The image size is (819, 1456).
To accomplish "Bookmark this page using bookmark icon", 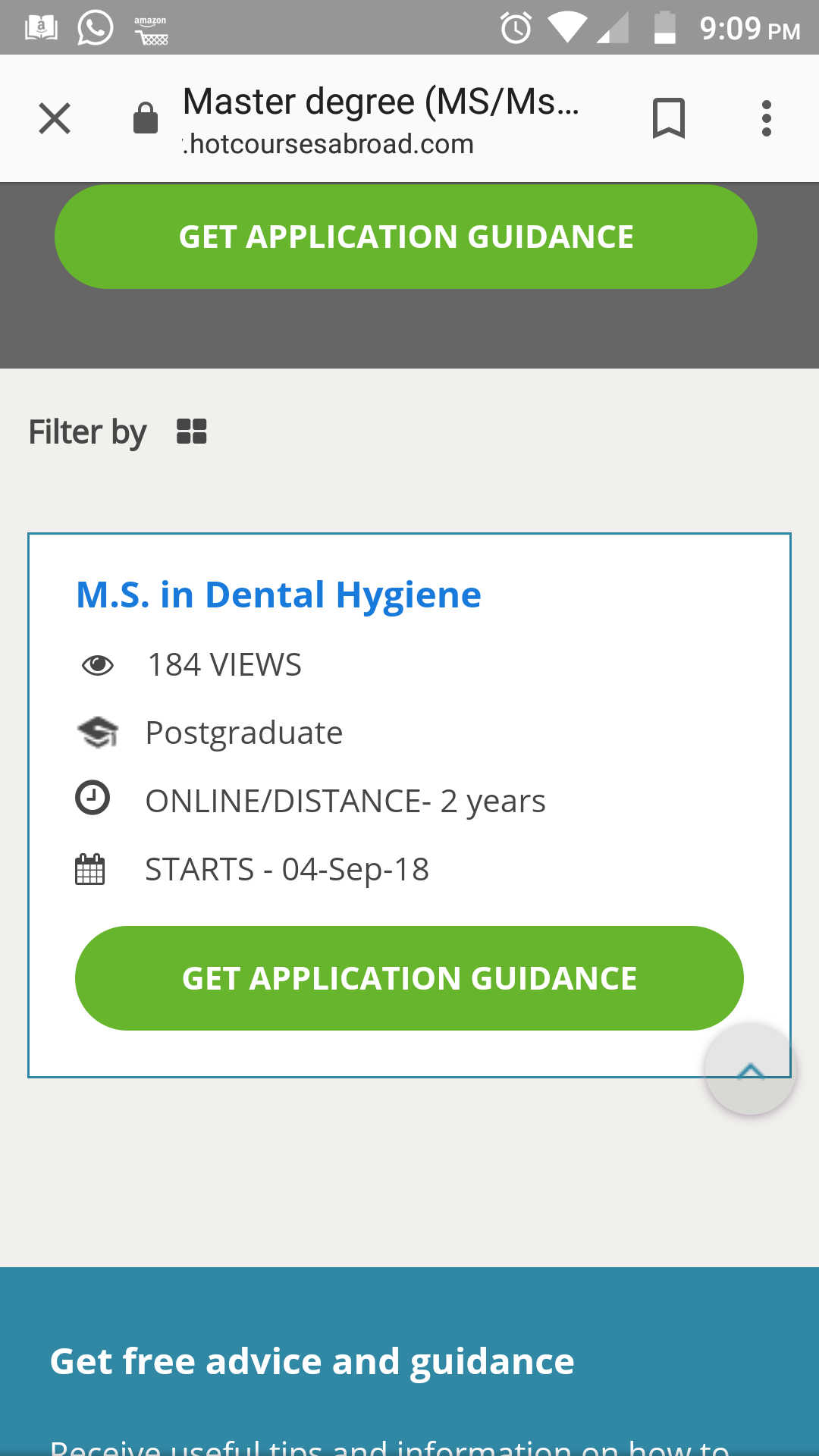I will pos(669,118).
